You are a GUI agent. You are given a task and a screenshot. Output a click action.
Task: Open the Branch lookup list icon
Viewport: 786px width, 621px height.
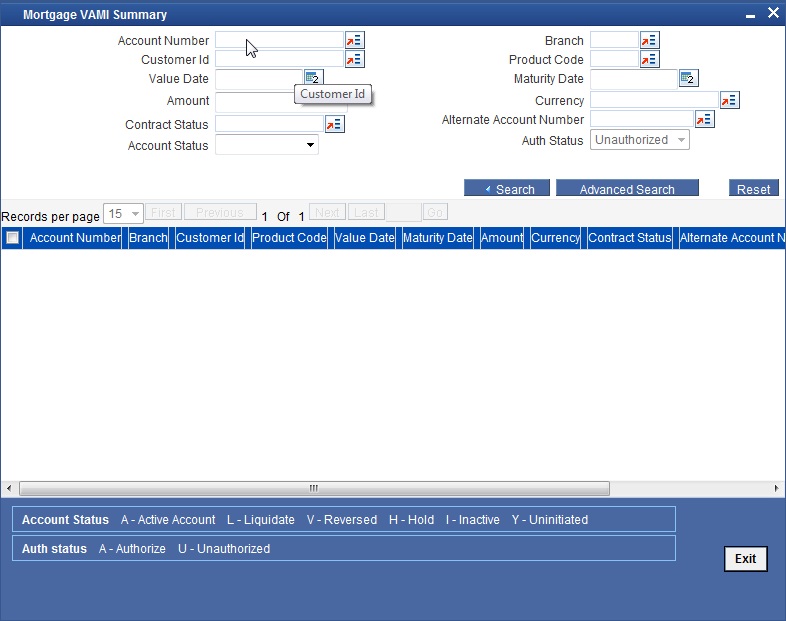[x=650, y=40]
